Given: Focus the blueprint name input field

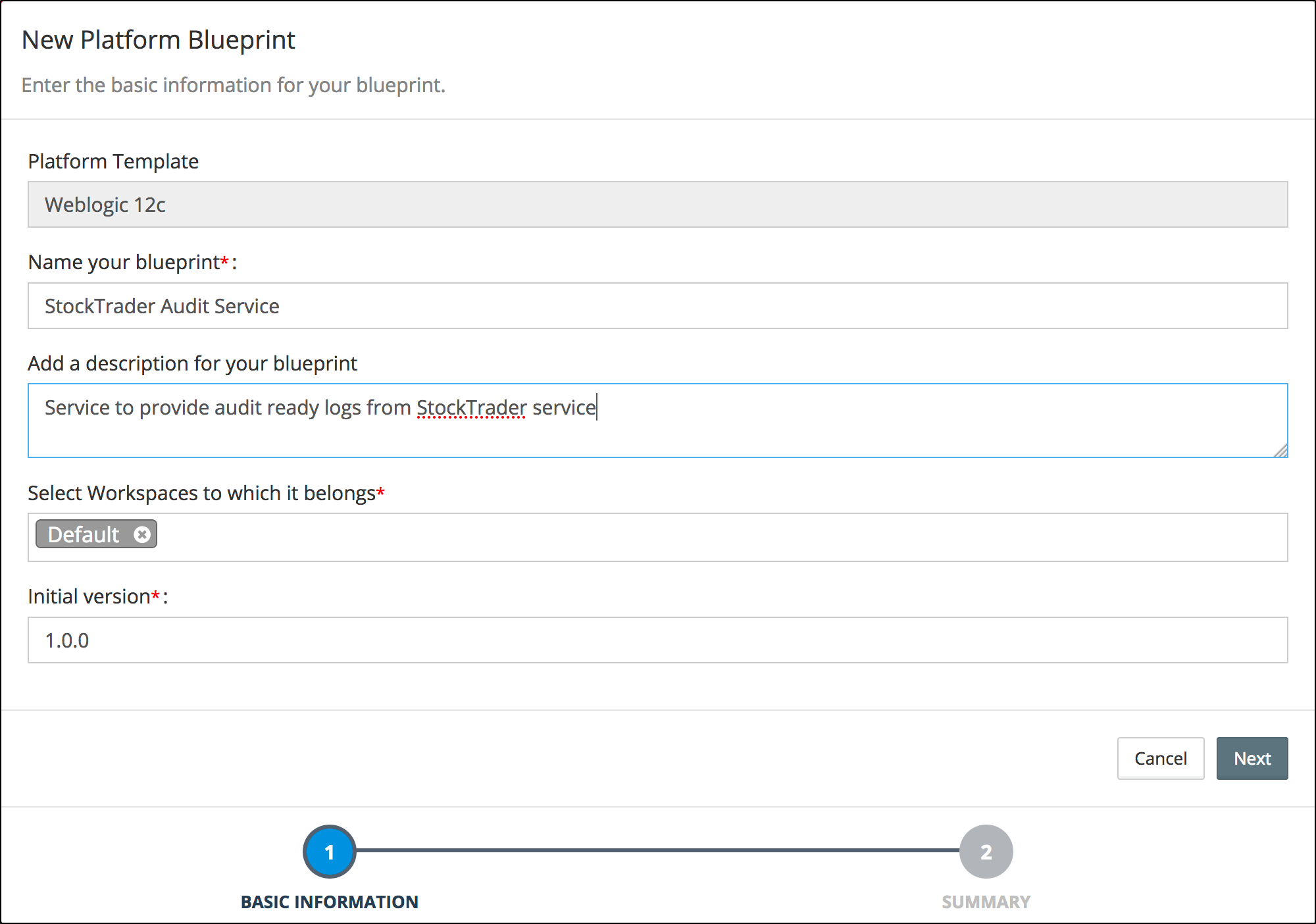Looking at the screenshot, I should [x=657, y=306].
